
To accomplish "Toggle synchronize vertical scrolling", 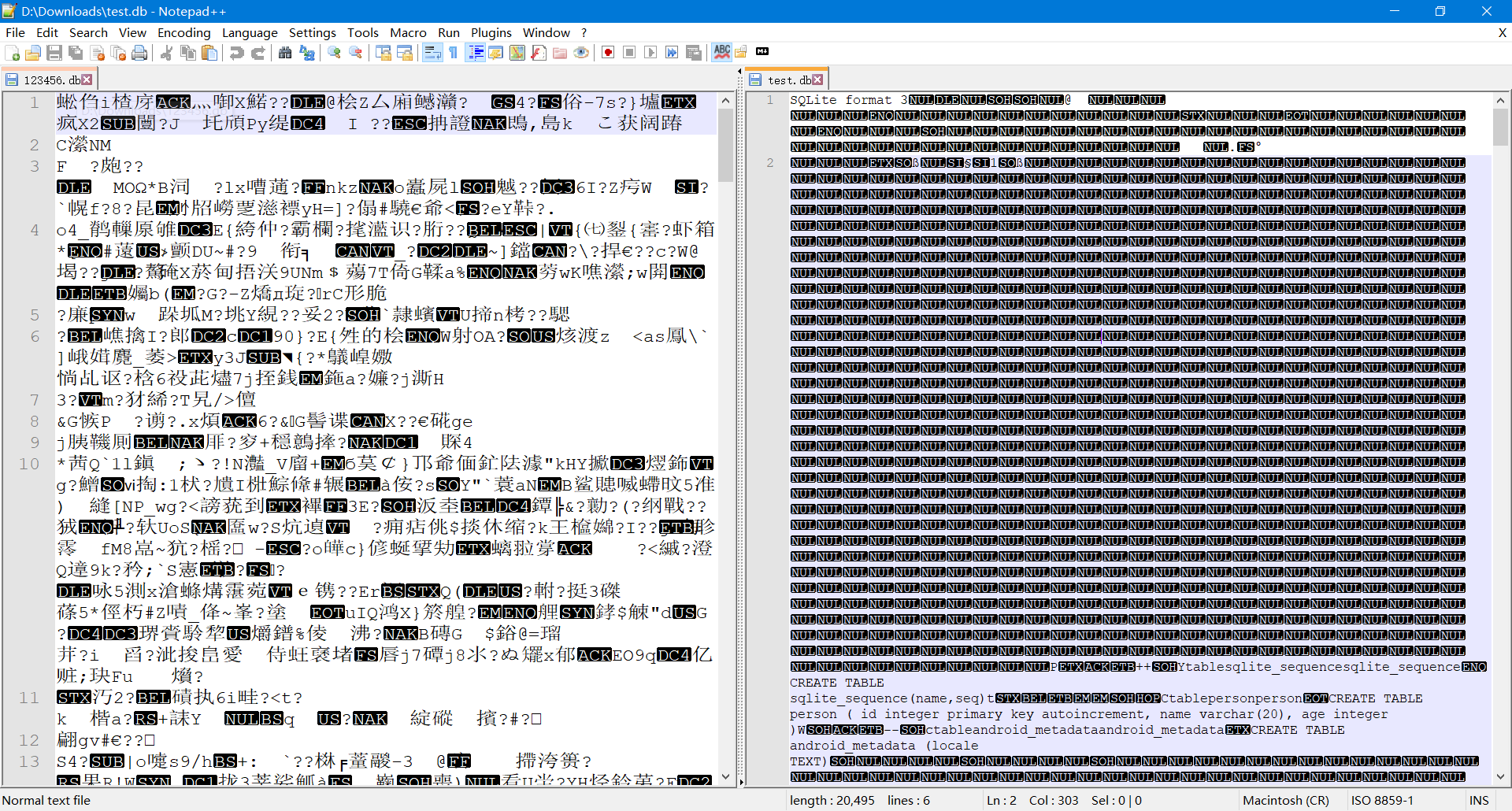I will coord(383,53).
